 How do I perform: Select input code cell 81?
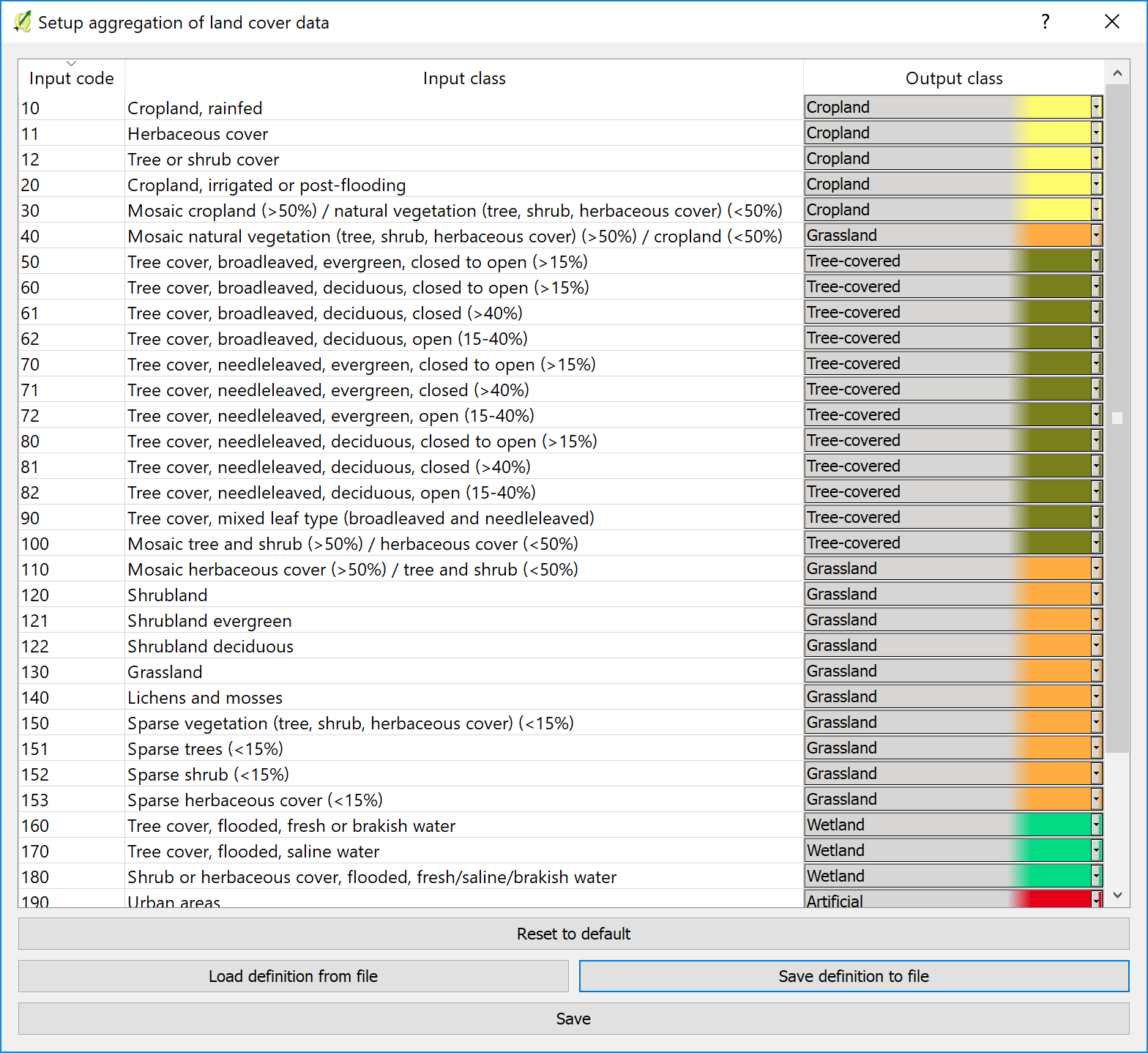coord(72,466)
